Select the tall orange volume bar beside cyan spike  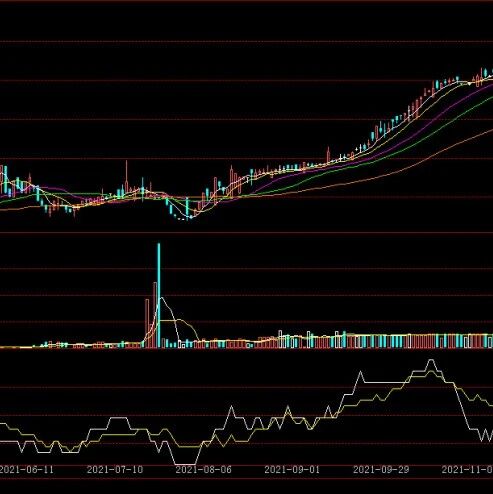point(155,315)
